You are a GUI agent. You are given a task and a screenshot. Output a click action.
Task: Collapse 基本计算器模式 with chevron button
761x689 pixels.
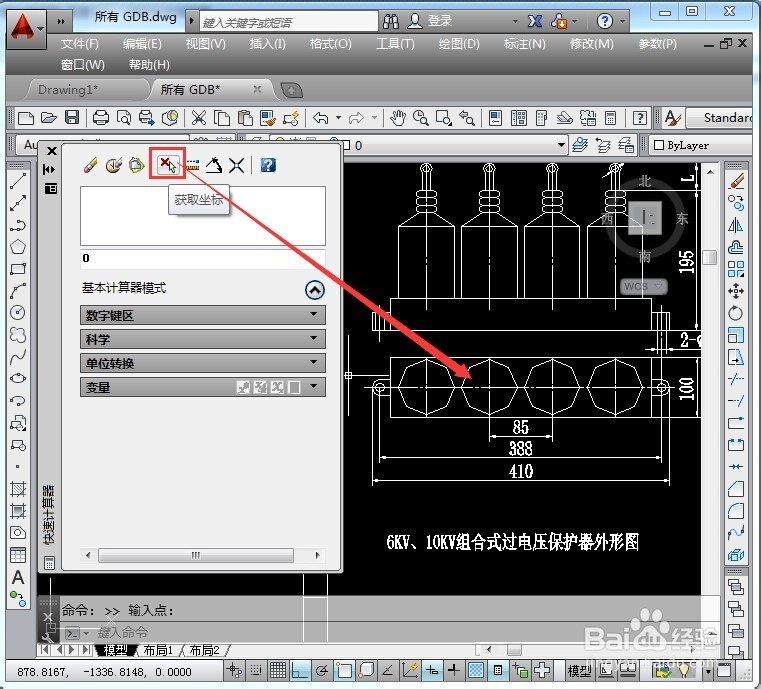[314, 290]
